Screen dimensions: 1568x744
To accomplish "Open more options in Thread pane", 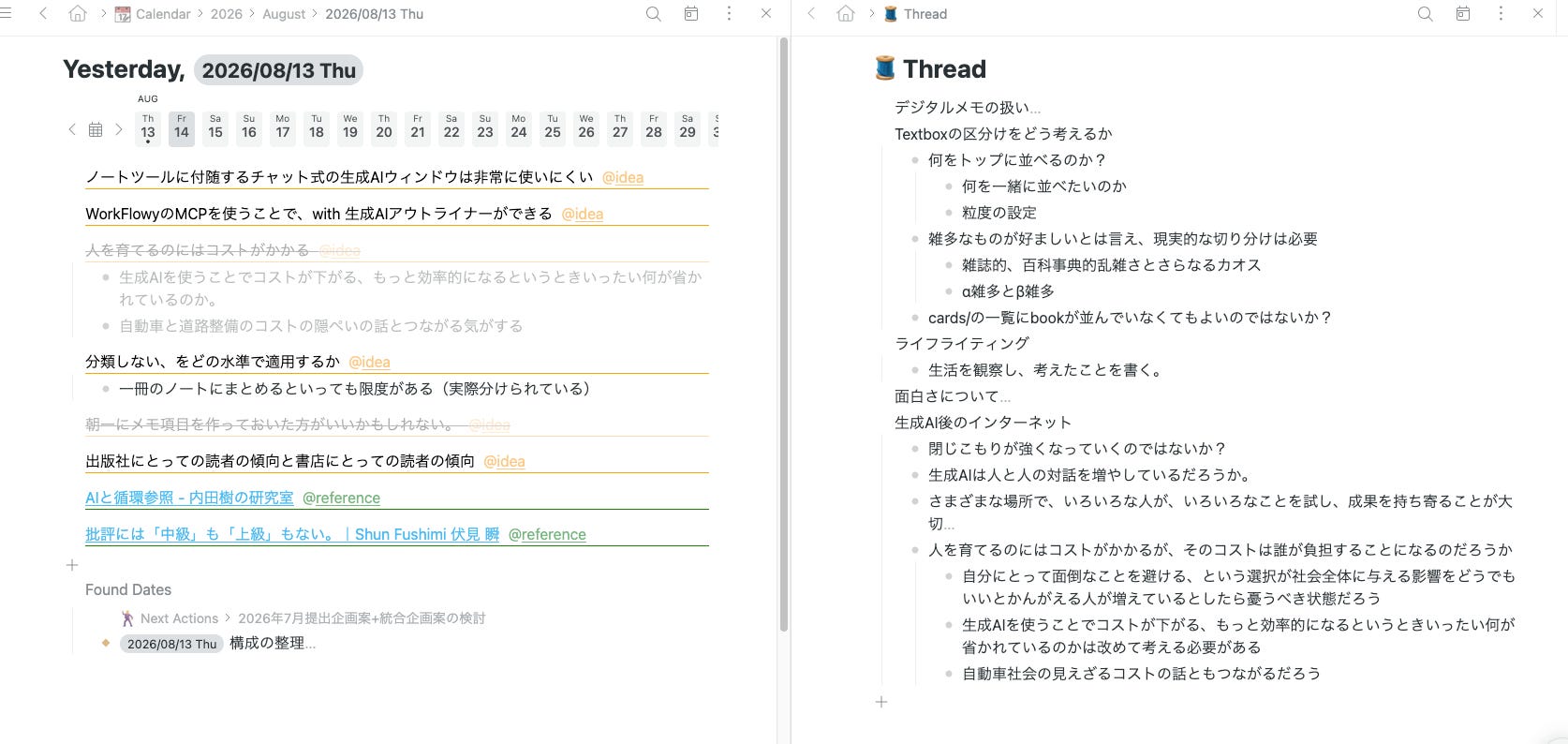I will (x=1501, y=13).
